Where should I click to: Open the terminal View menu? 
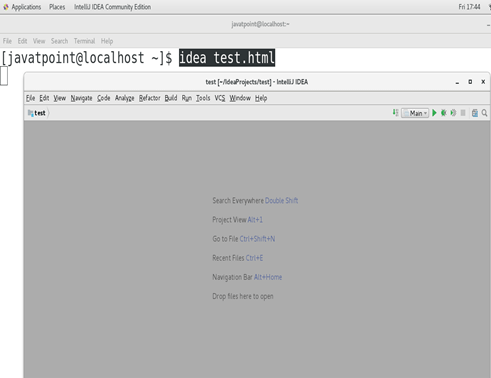click(39, 41)
